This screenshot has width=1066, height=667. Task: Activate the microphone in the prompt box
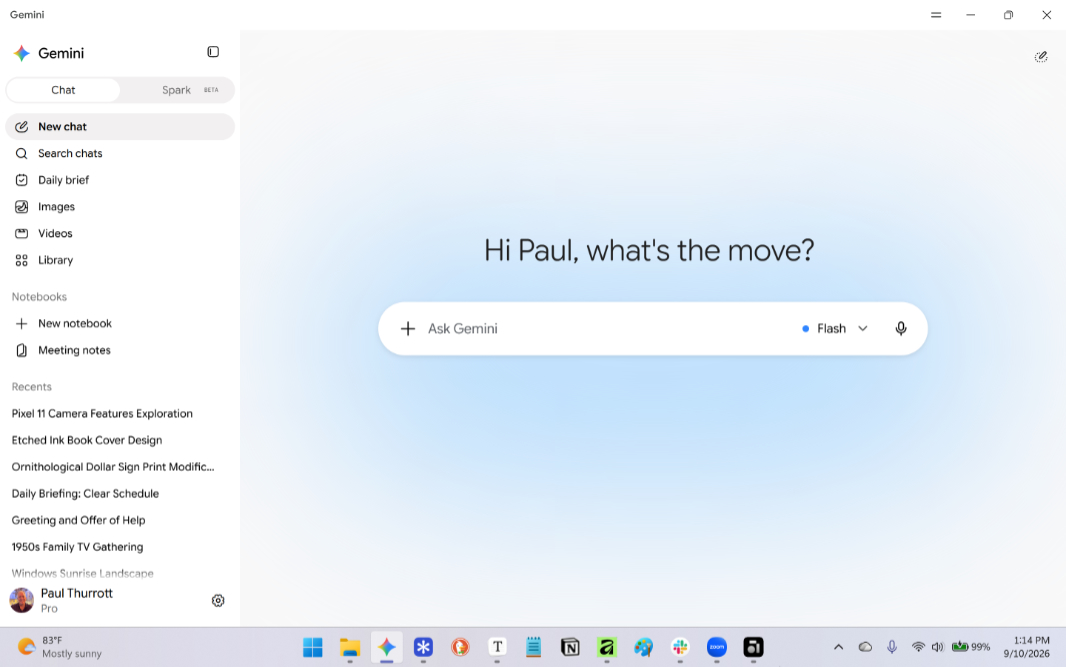tap(901, 328)
